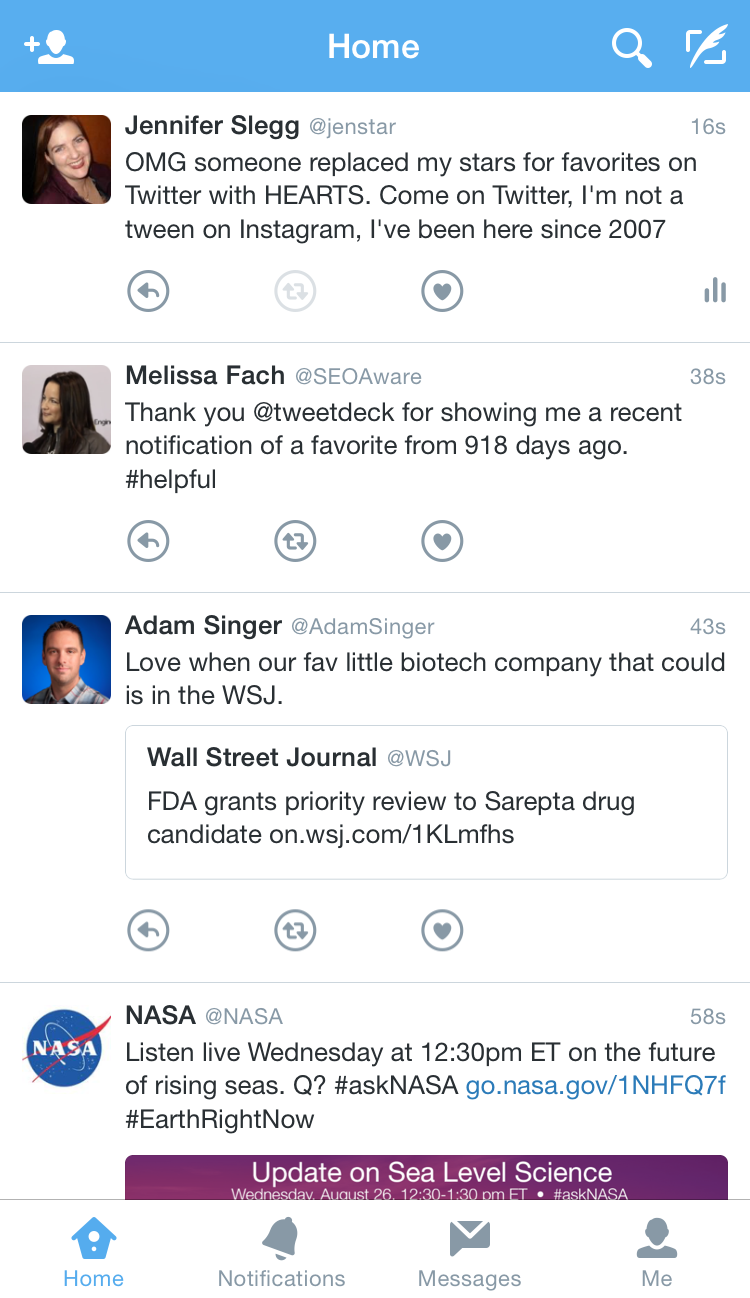
Task: Tap the add contact icon in header
Action: pos(49,47)
